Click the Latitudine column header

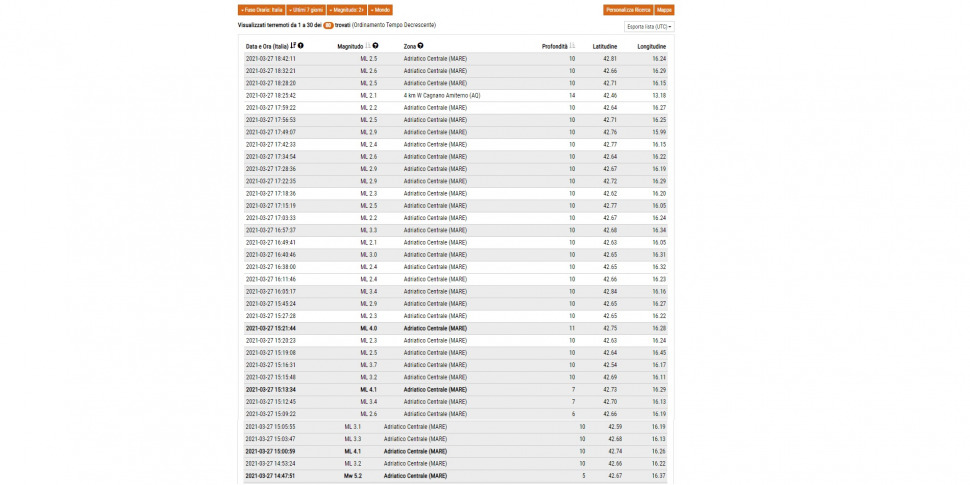[605, 46]
